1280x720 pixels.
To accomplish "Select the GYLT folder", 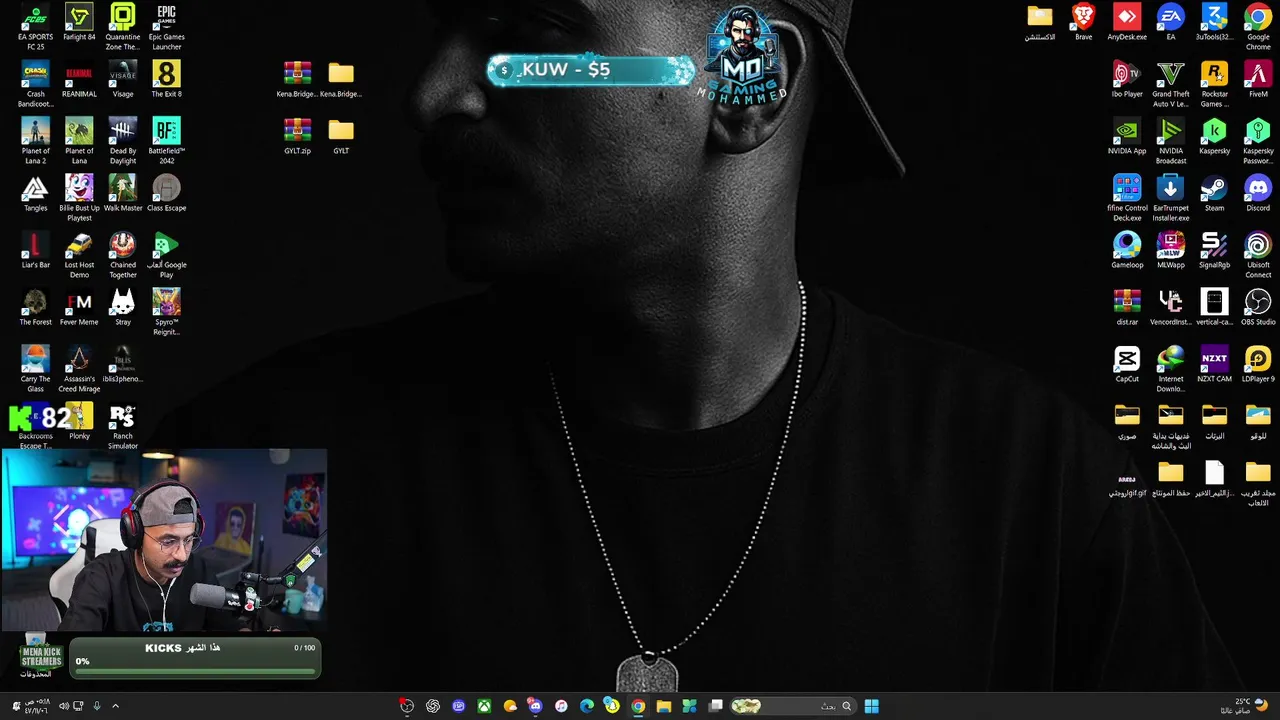I will (341, 136).
